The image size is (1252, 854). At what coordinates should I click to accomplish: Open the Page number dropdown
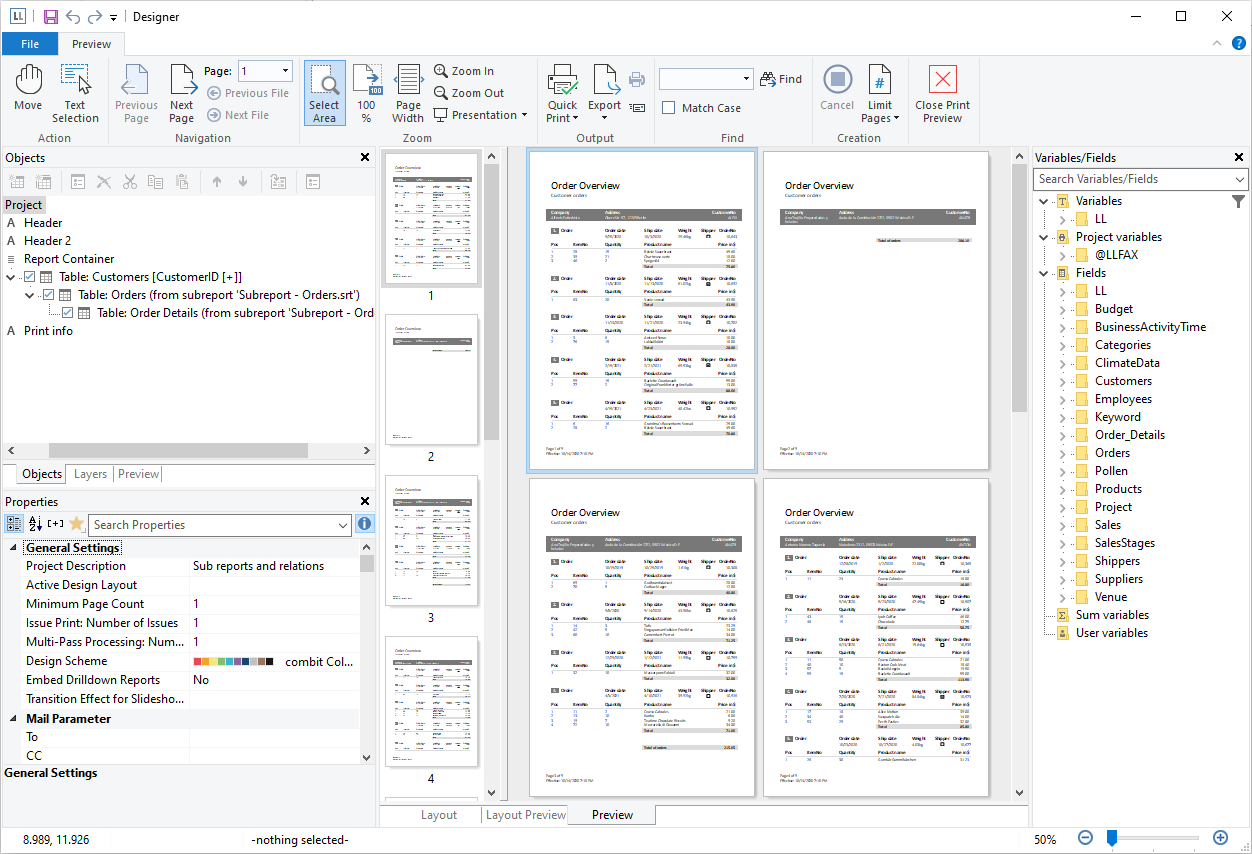pyautogui.click(x=285, y=71)
